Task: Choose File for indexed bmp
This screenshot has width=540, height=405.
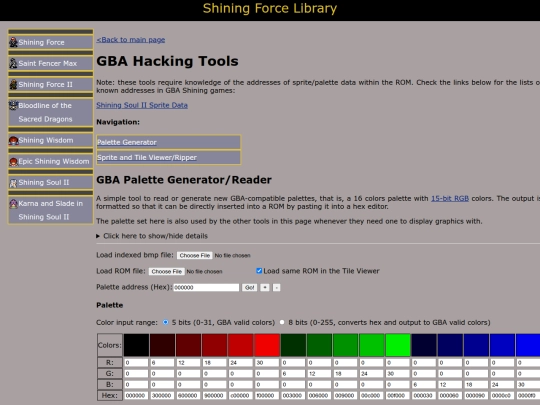Action: click(195, 256)
